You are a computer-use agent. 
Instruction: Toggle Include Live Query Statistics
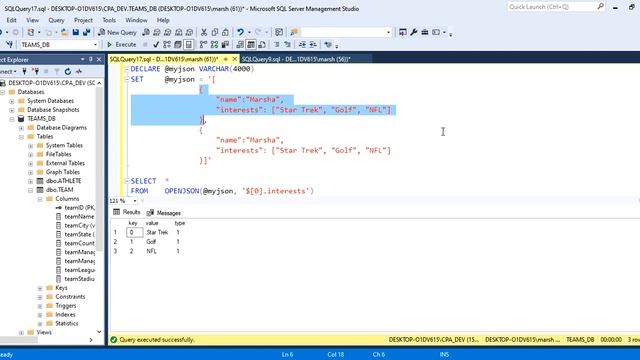tap(215, 44)
